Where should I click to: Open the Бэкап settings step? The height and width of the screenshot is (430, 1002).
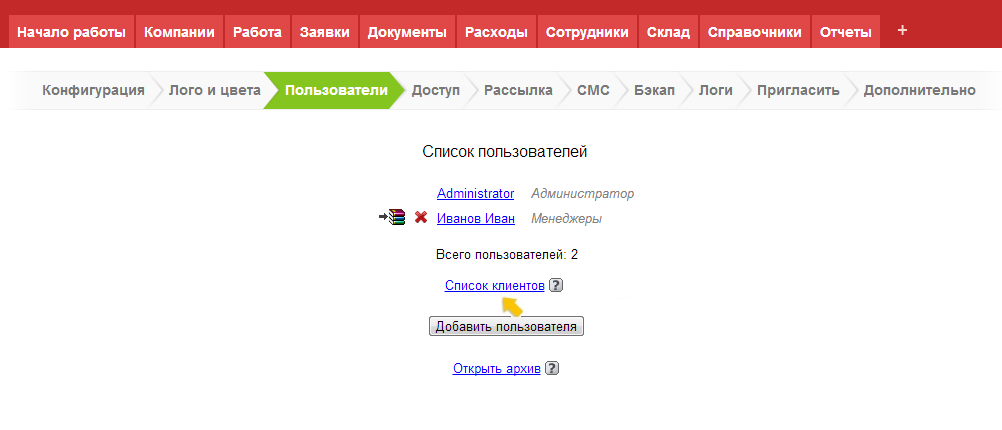[x=653, y=91]
